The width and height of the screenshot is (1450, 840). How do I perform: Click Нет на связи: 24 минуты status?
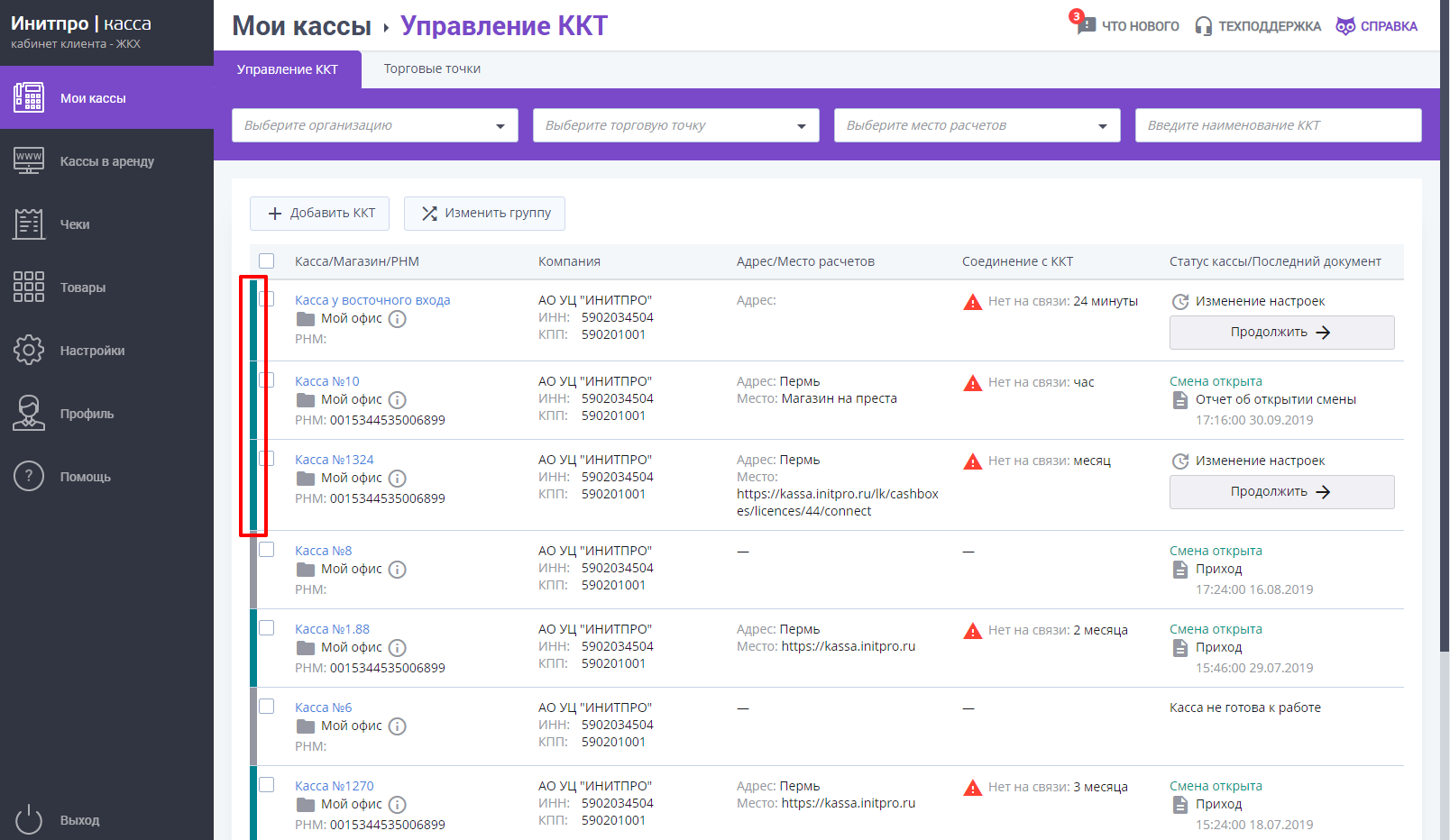pos(1062,302)
